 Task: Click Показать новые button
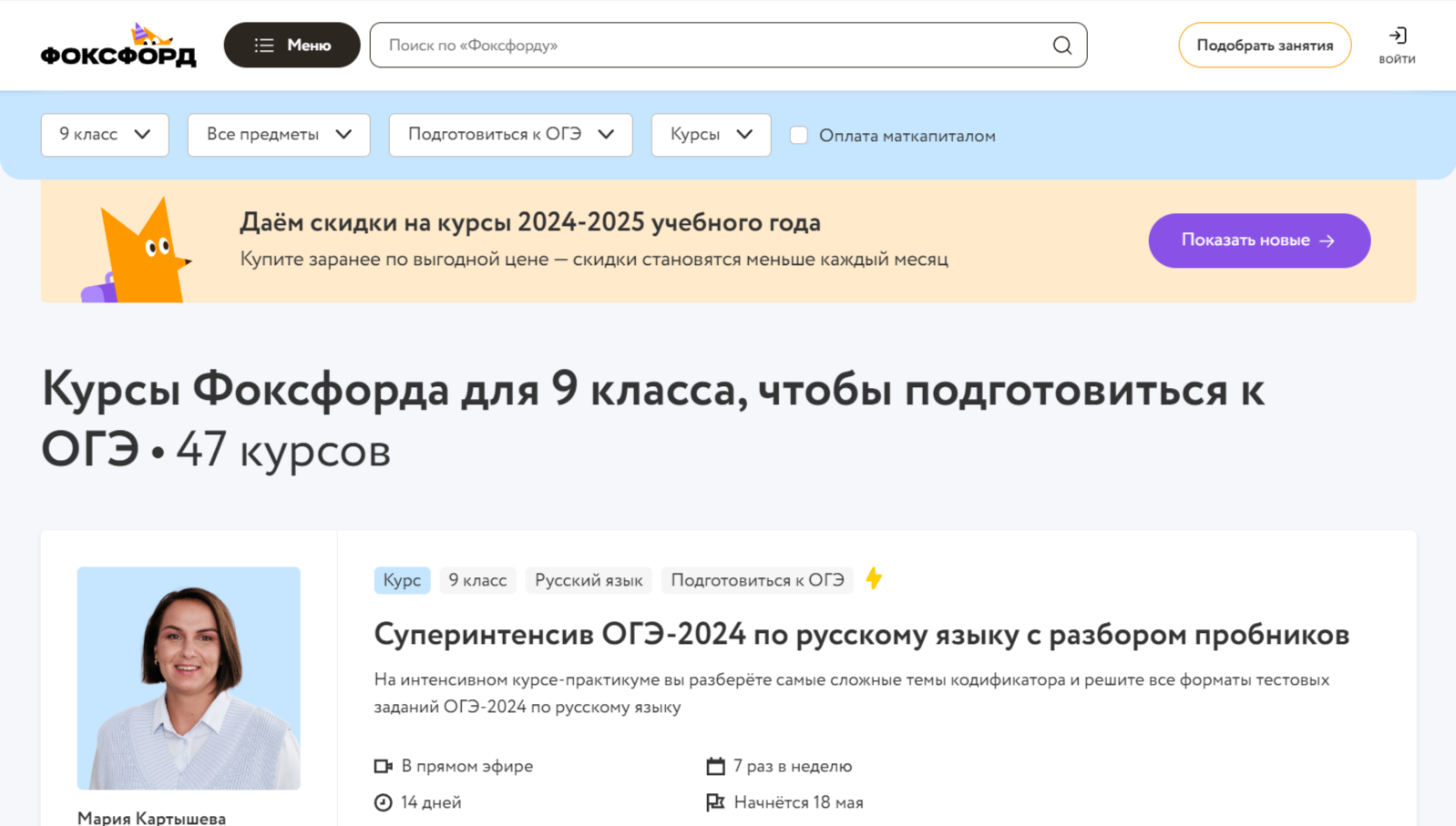(x=1259, y=240)
